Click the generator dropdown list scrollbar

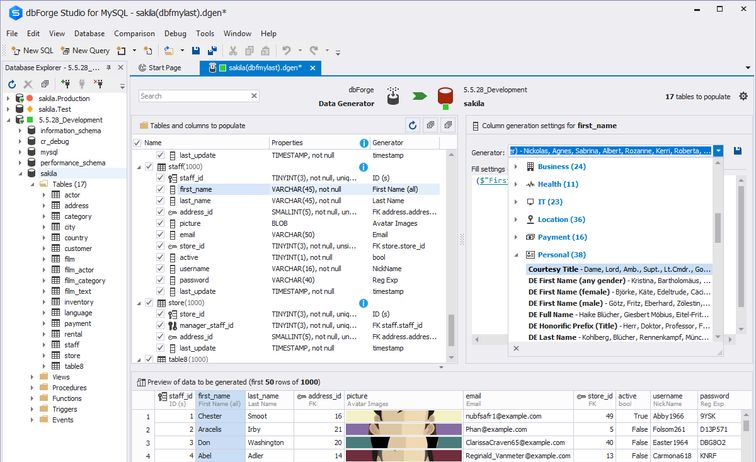click(717, 228)
